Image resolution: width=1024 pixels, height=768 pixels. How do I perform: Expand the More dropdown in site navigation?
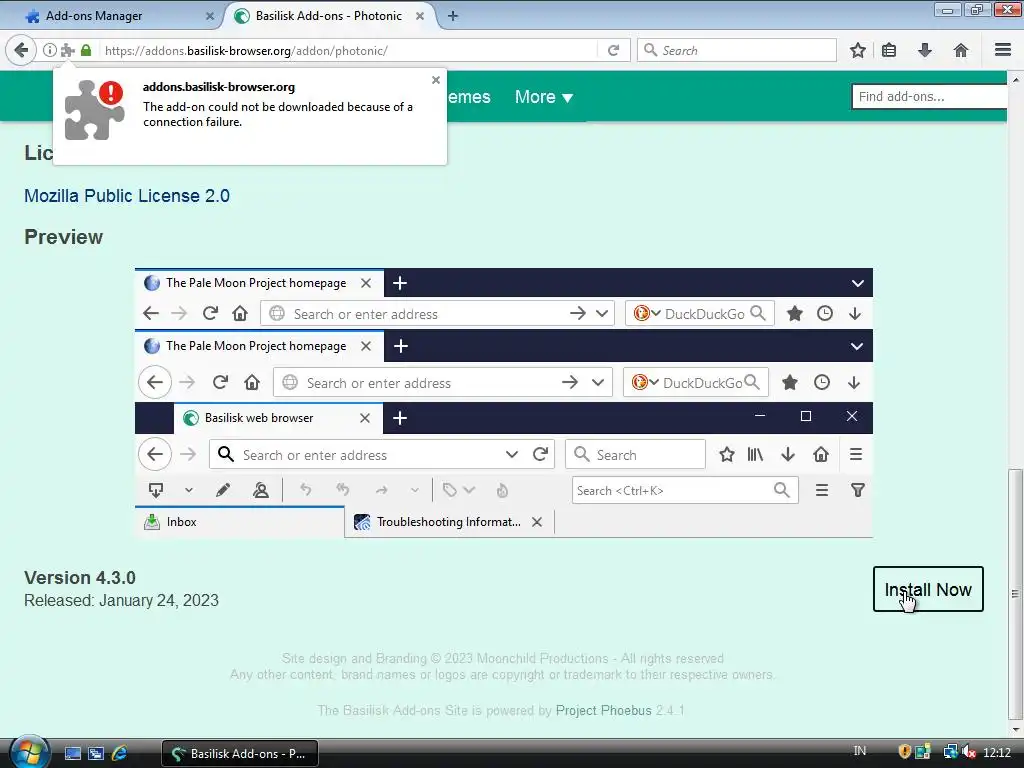click(x=543, y=97)
